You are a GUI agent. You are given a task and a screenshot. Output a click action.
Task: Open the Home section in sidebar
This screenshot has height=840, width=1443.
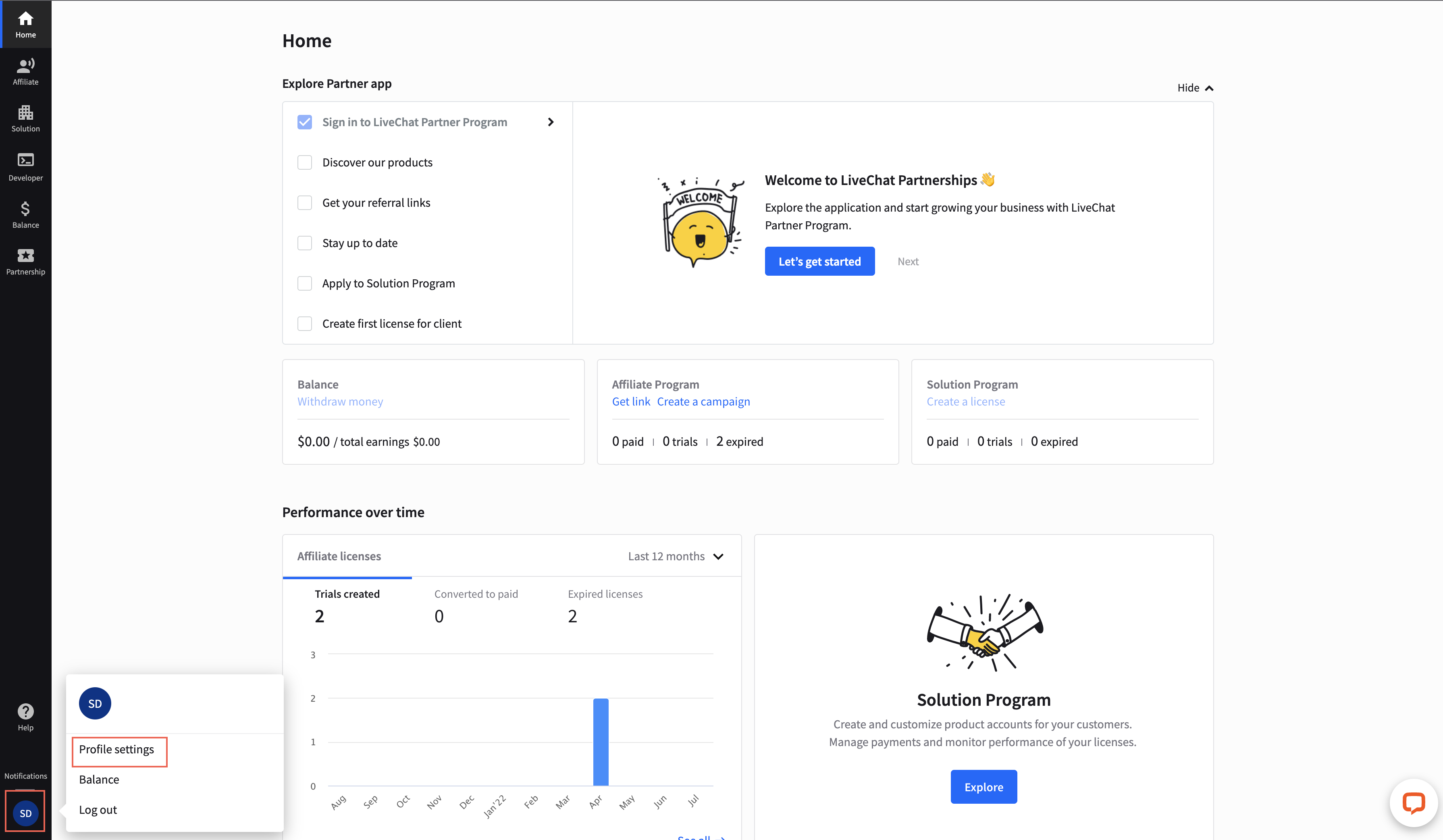[x=26, y=25]
